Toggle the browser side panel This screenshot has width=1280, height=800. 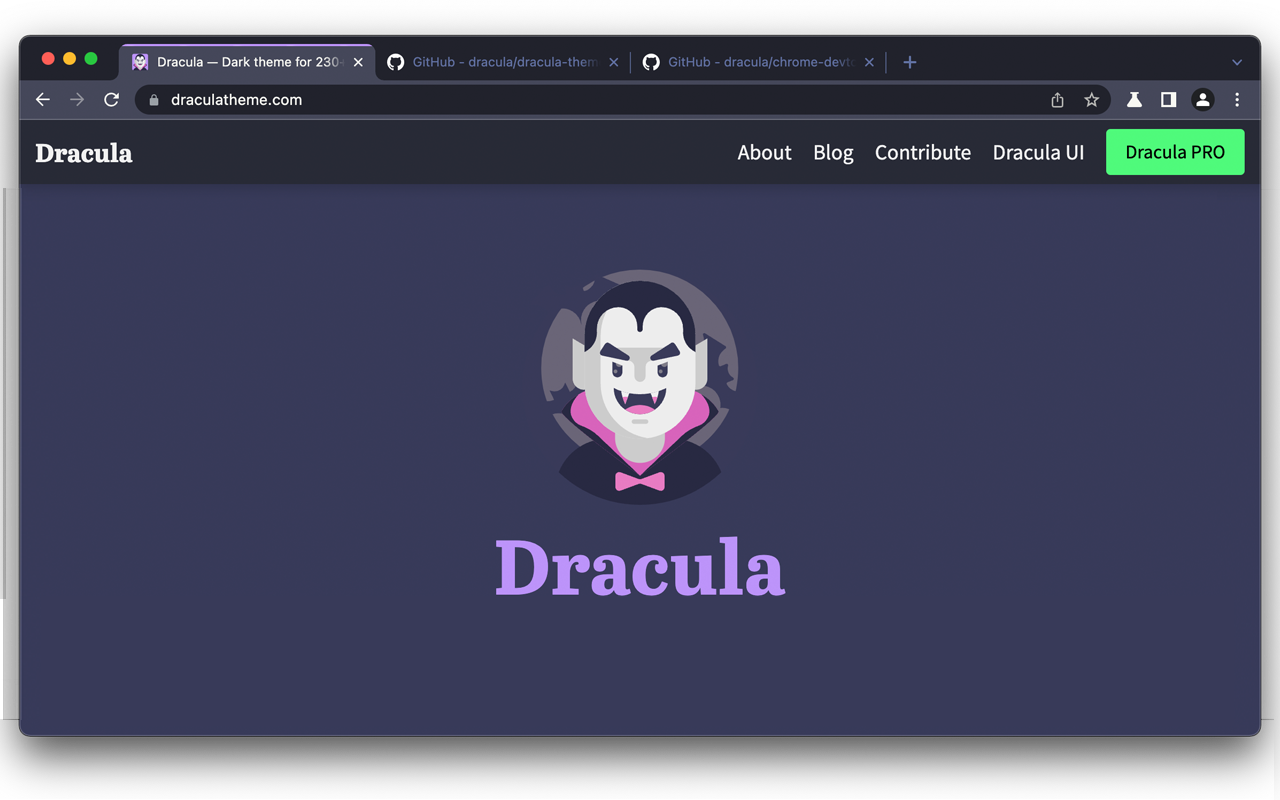[x=1168, y=100]
